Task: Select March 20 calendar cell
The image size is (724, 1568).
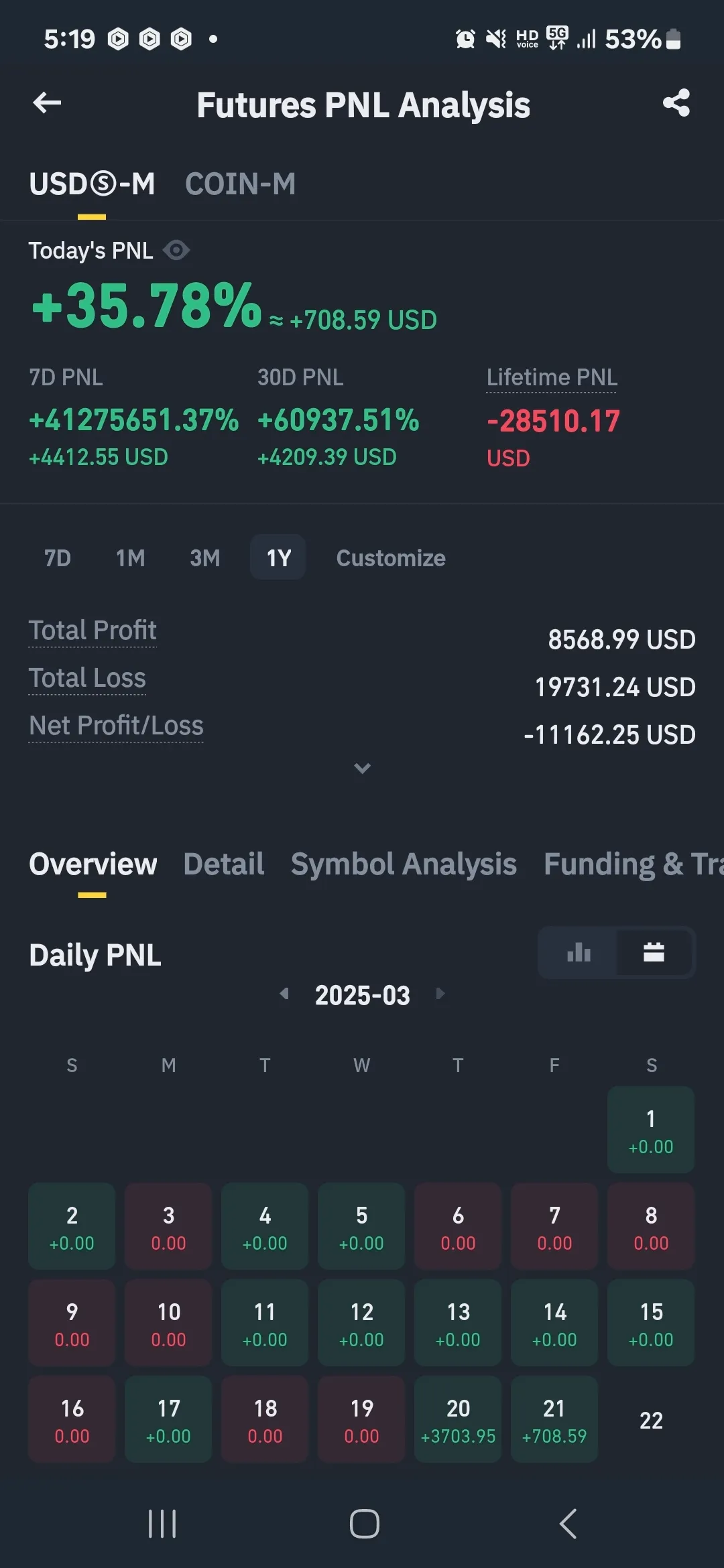Action: tap(458, 1419)
